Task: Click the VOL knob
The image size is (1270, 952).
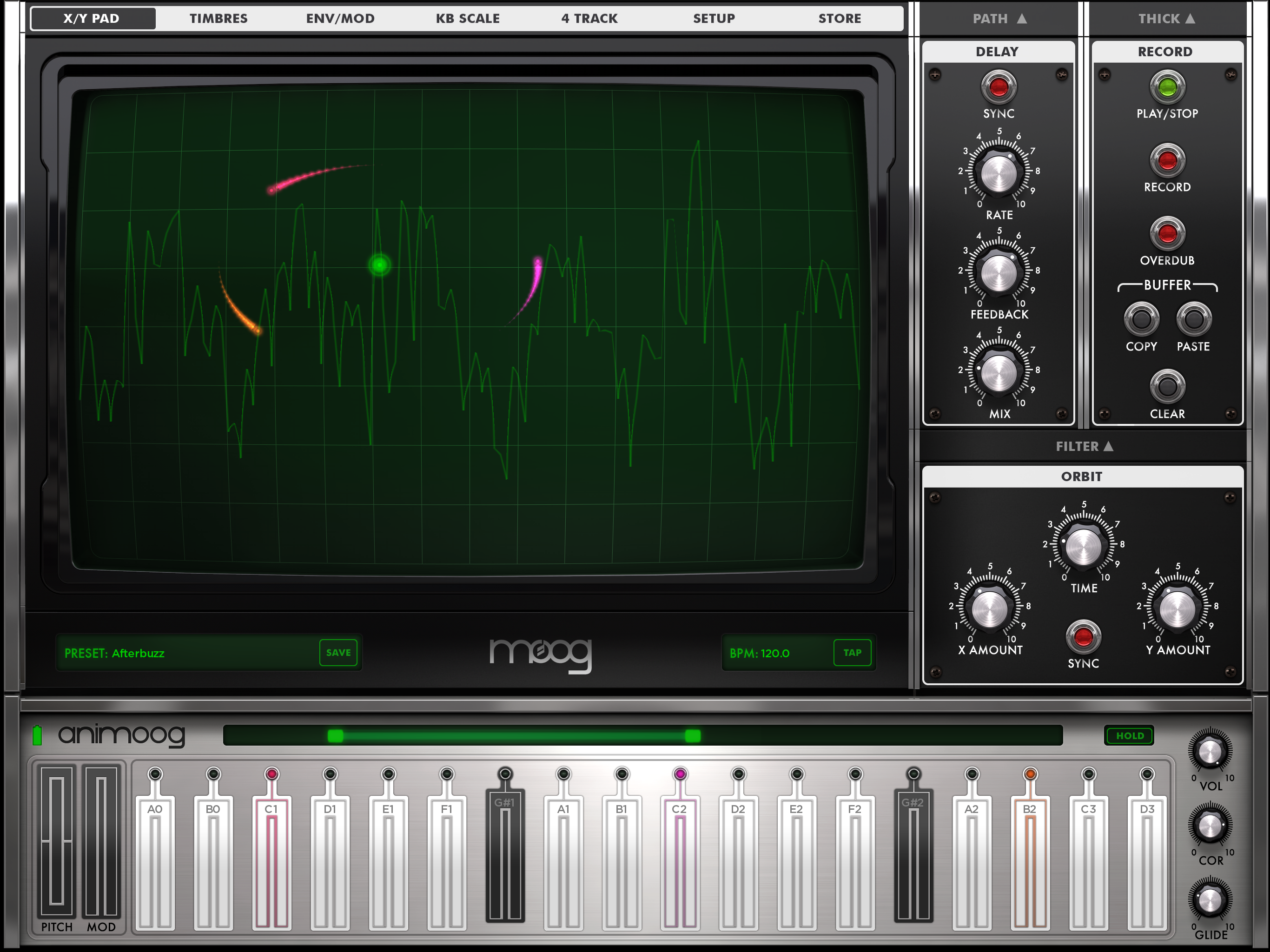Action: (x=1210, y=752)
